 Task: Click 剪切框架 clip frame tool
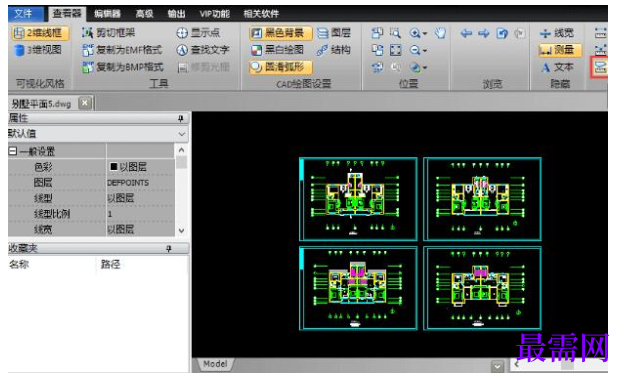(x=109, y=33)
